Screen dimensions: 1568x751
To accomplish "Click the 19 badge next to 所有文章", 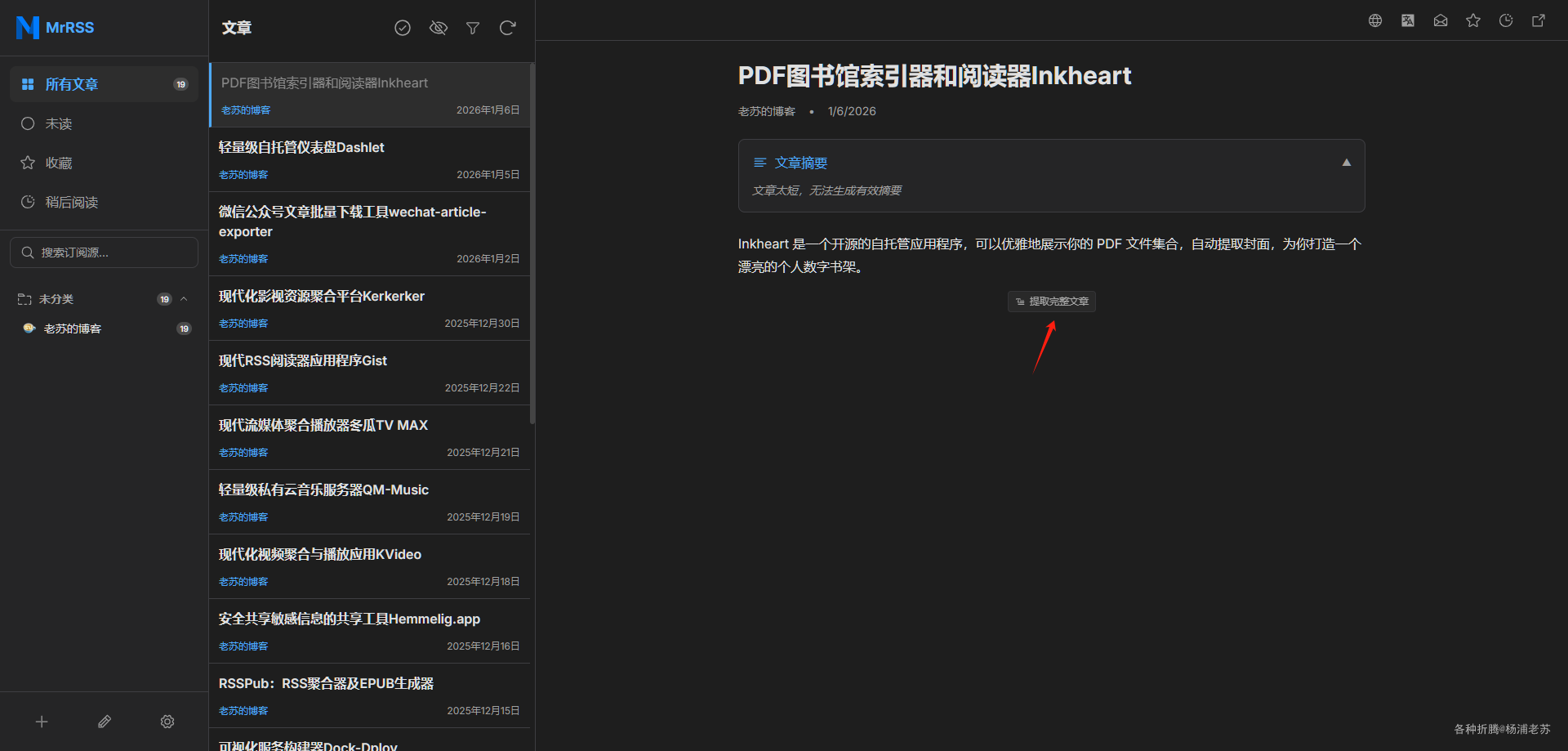I will [x=181, y=84].
